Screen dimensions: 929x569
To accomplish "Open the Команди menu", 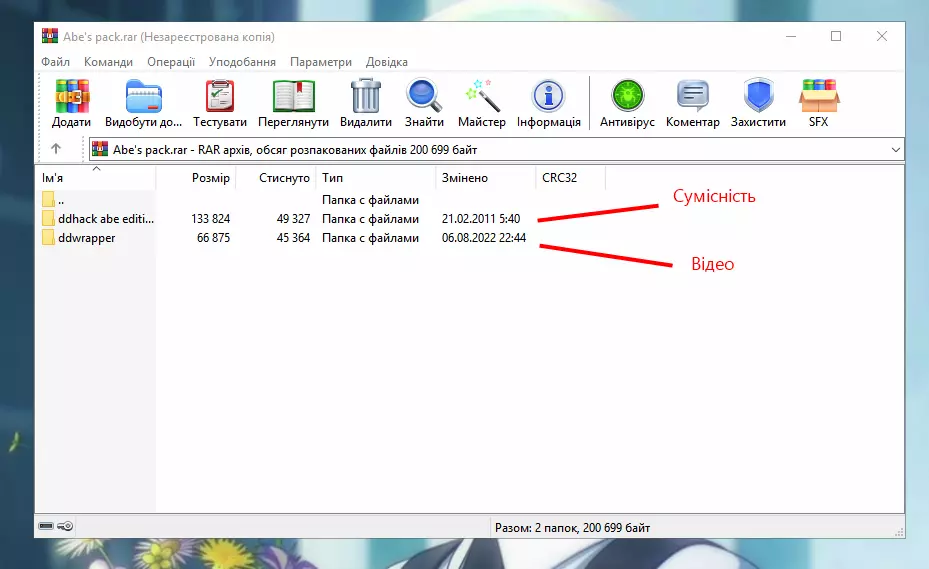I will [108, 62].
